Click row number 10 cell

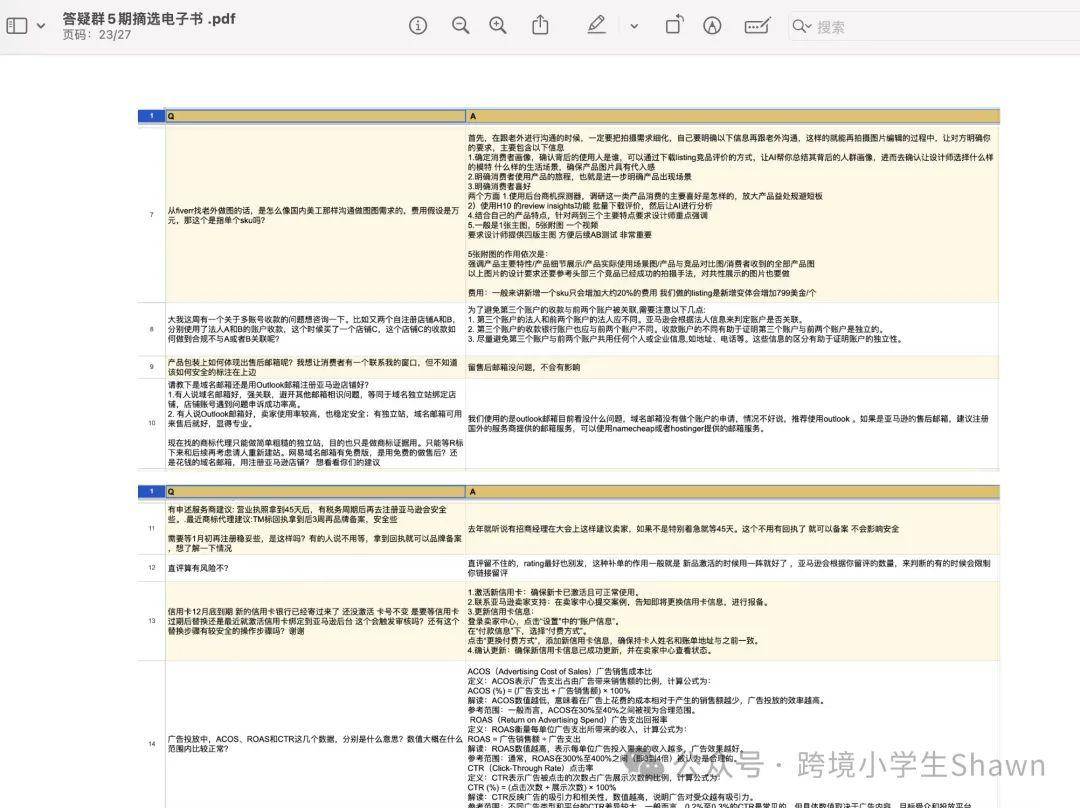(152, 423)
